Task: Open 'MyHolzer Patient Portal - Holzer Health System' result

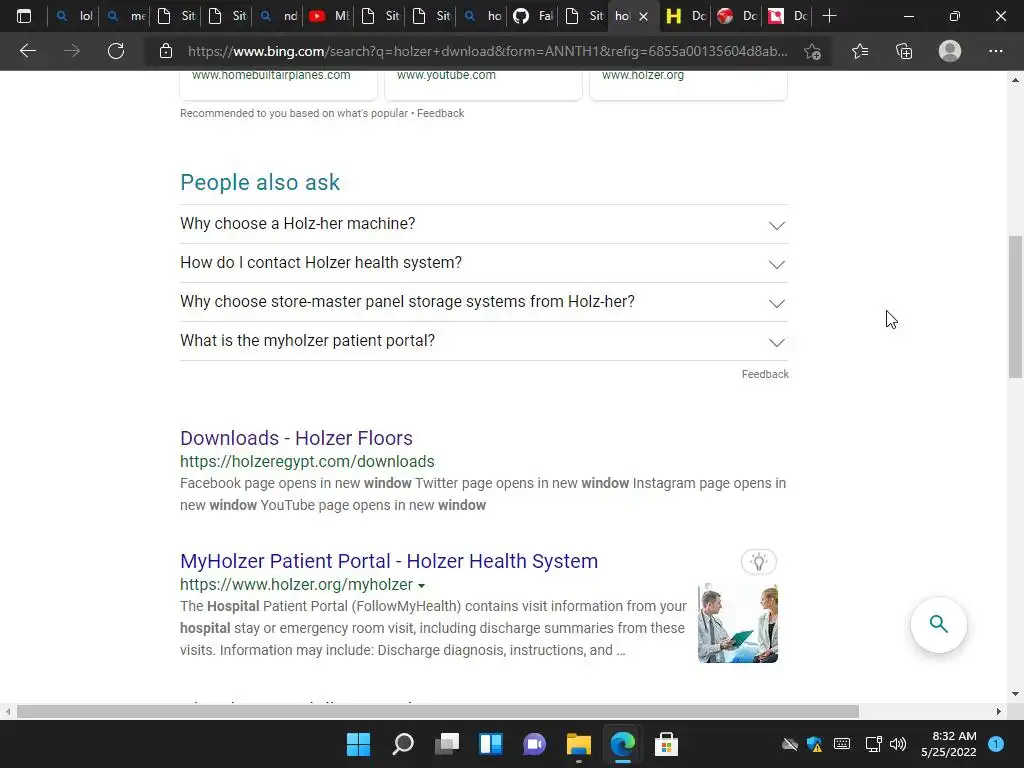Action: (389, 561)
